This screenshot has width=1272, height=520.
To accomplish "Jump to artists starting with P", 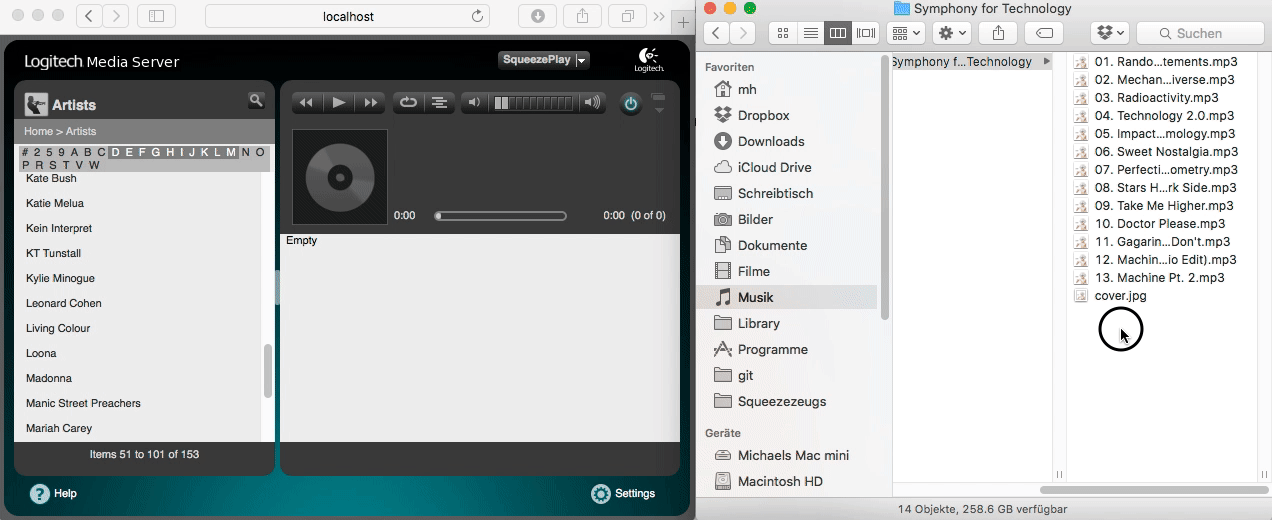I will click(25, 165).
